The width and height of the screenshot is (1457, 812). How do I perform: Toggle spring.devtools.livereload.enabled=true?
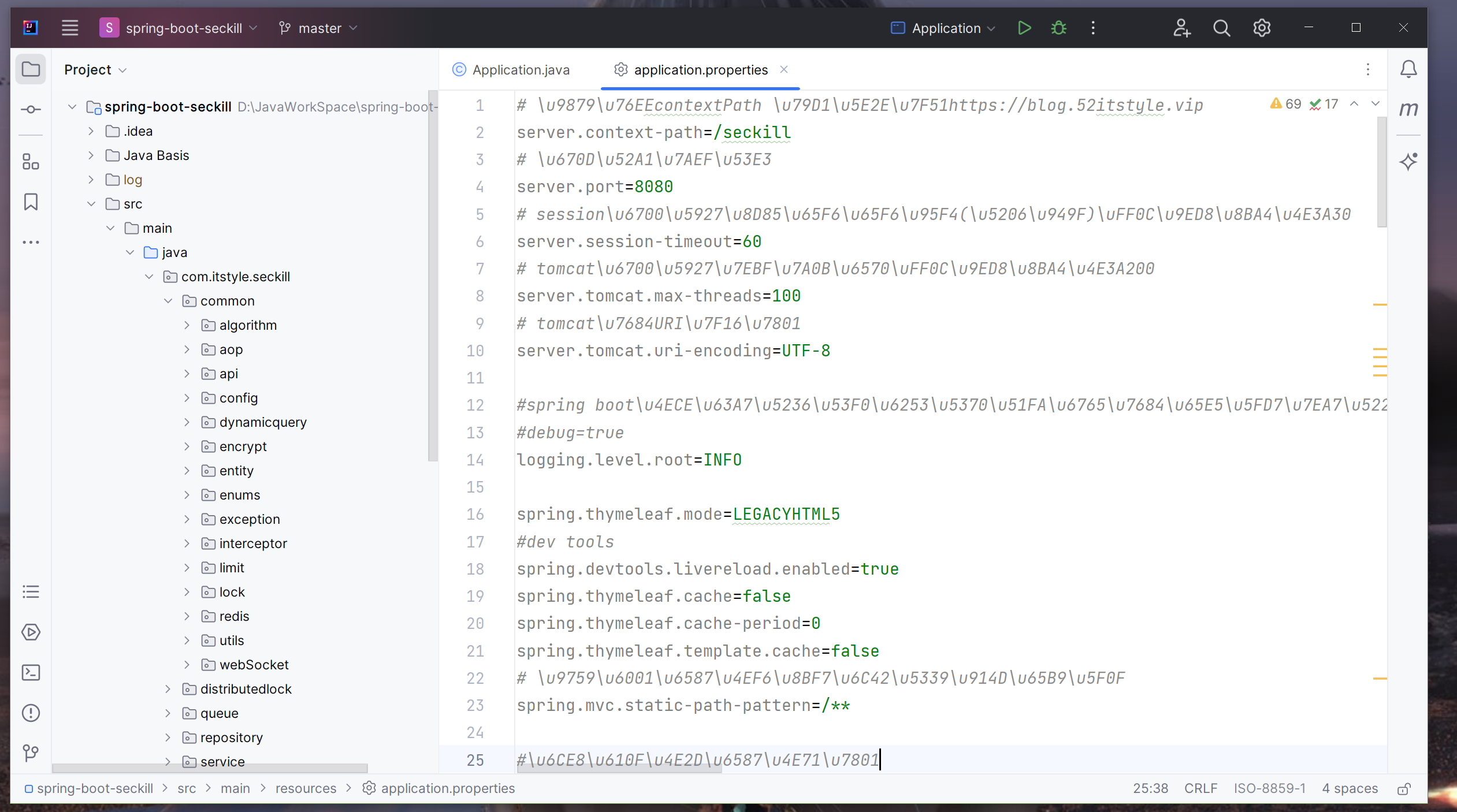pyautogui.click(x=706, y=569)
